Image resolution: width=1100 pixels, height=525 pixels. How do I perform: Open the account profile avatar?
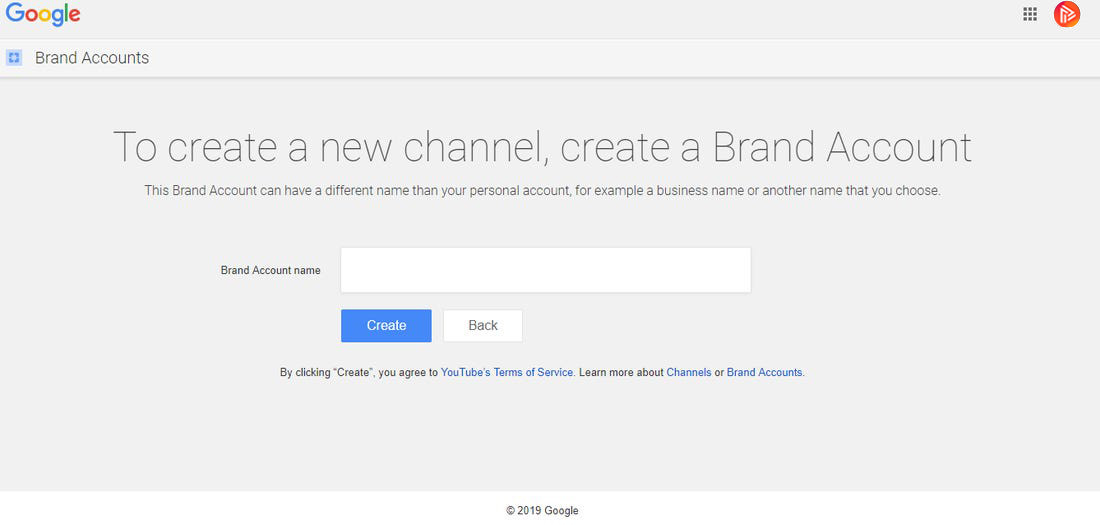pyautogui.click(x=1066, y=14)
